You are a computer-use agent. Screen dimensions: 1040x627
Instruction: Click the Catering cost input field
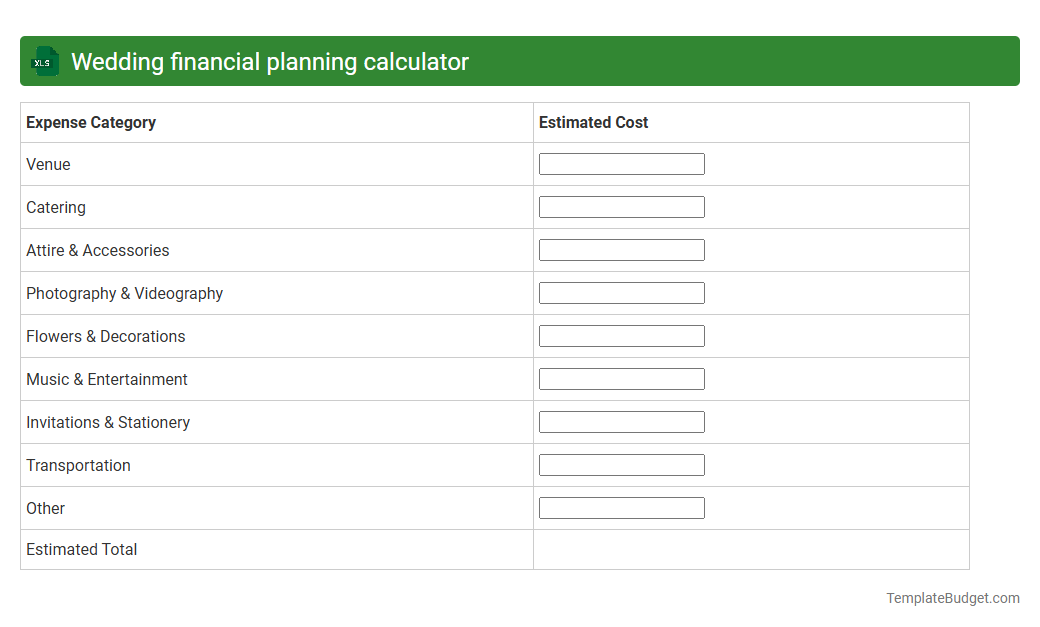tap(621, 206)
